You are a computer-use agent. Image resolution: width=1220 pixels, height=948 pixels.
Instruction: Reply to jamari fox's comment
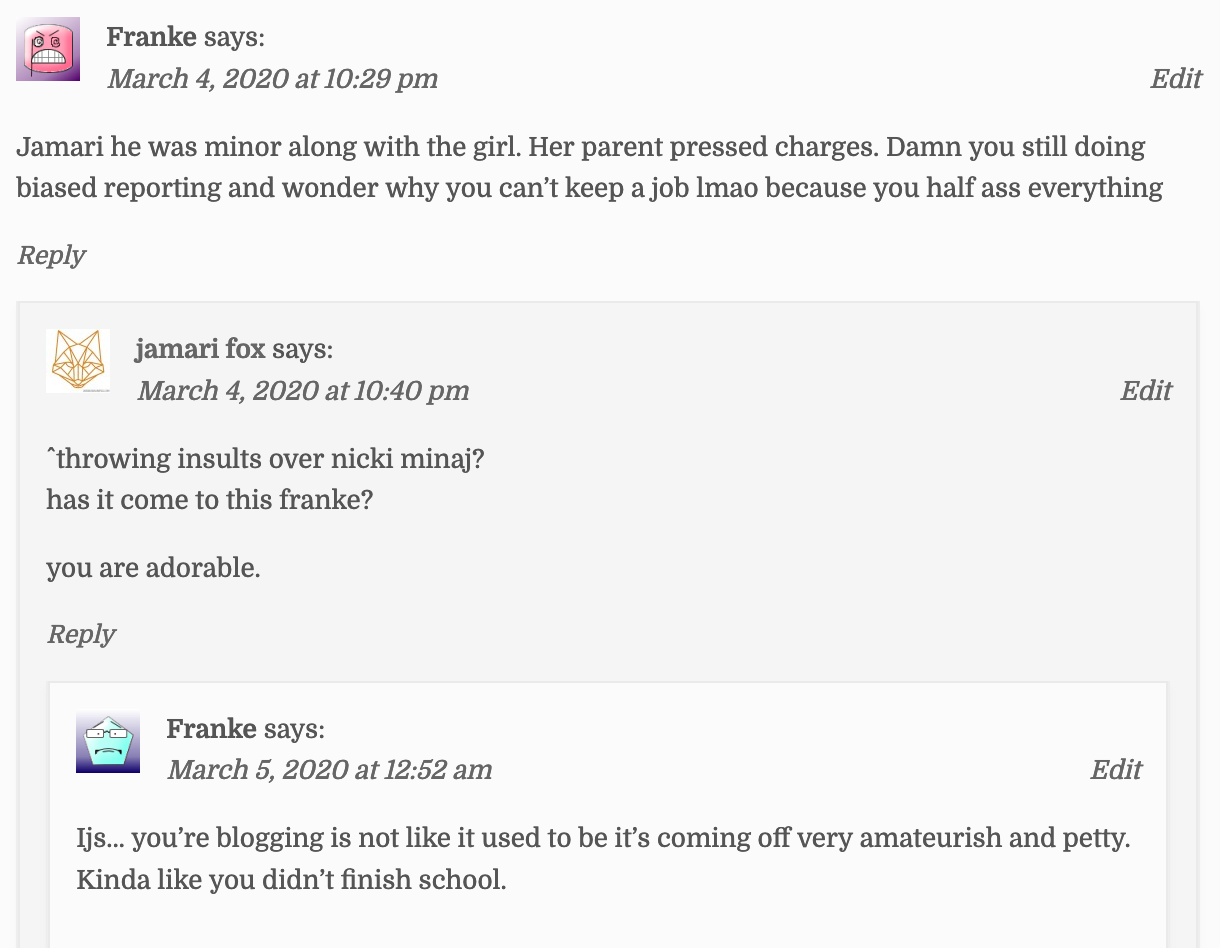tap(81, 634)
